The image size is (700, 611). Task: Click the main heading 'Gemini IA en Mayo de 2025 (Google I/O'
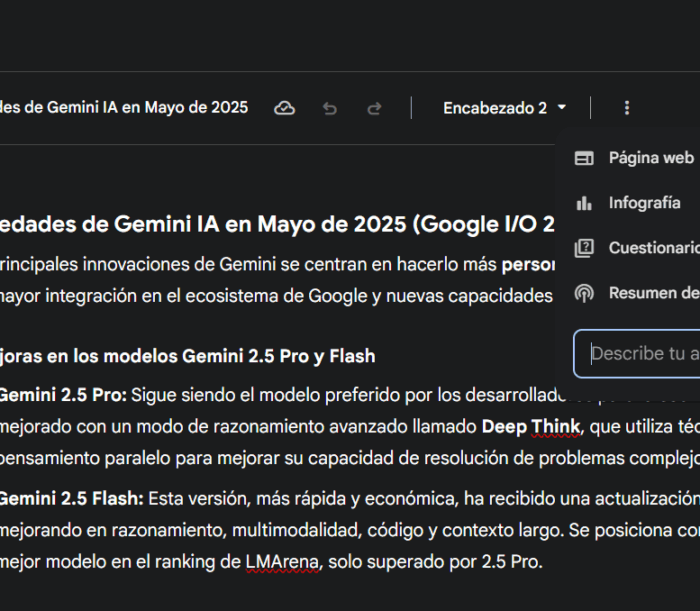pos(325,224)
